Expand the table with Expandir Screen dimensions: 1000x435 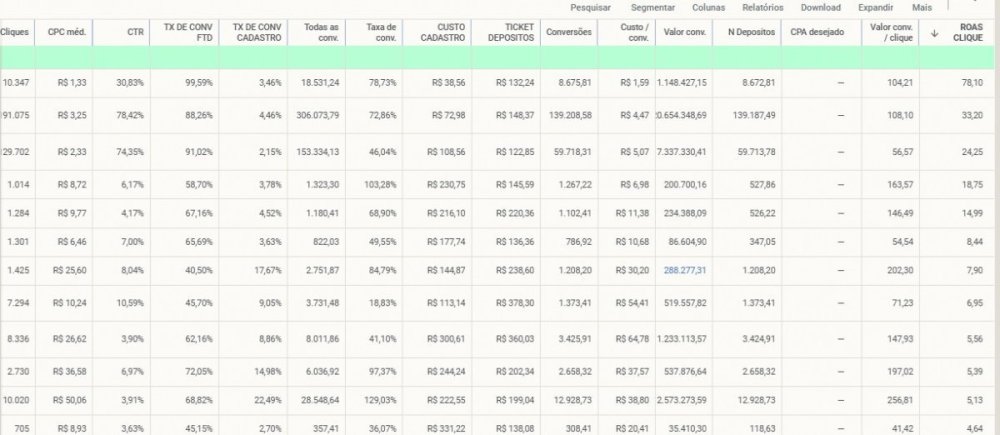tap(875, 8)
